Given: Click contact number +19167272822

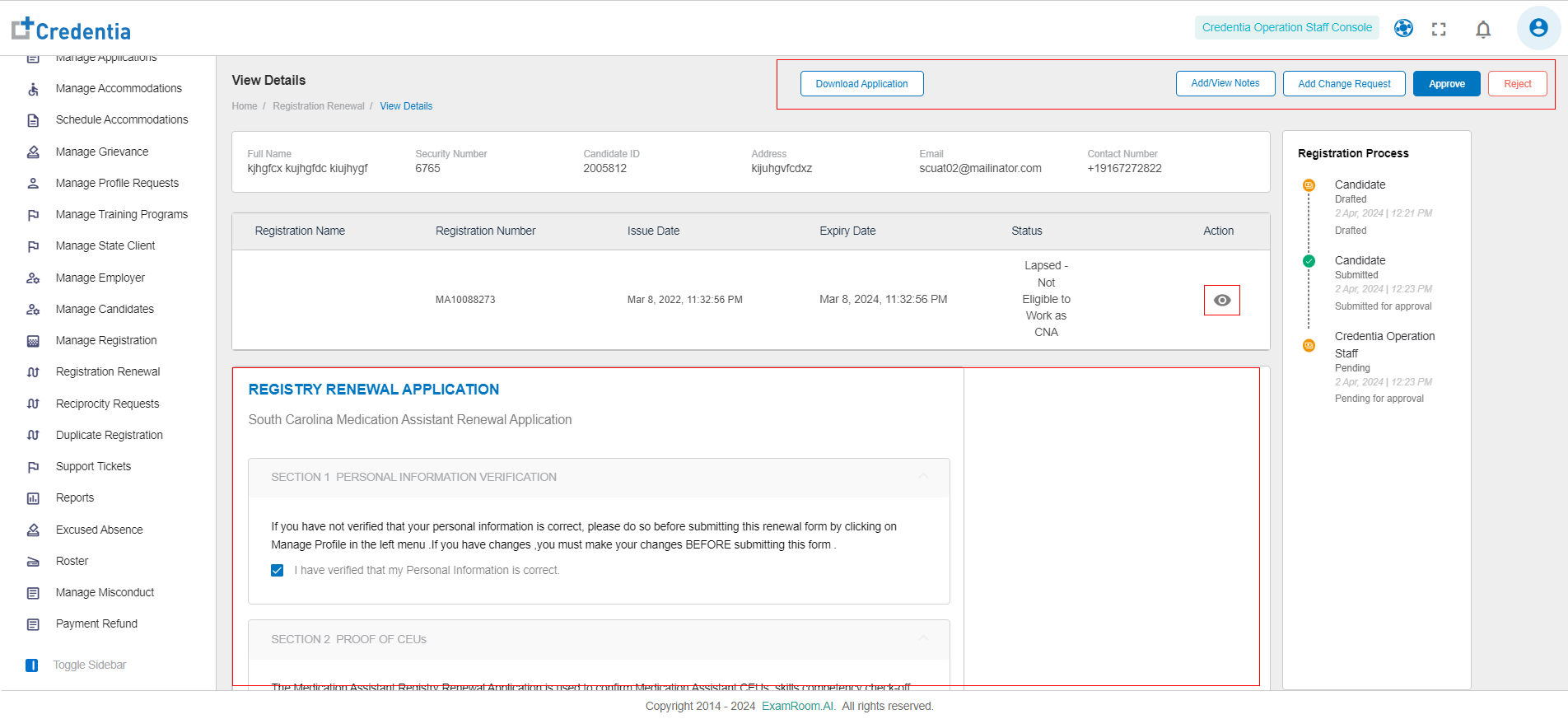Looking at the screenshot, I should [1124, 169].
